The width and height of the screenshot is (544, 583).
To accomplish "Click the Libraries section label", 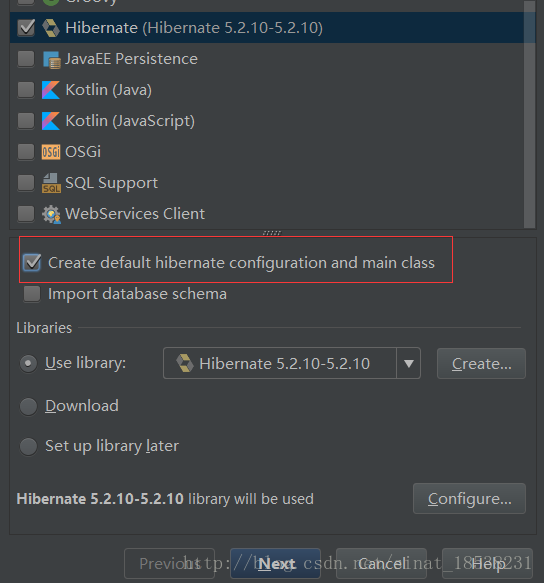I will [x=44, y=328].
